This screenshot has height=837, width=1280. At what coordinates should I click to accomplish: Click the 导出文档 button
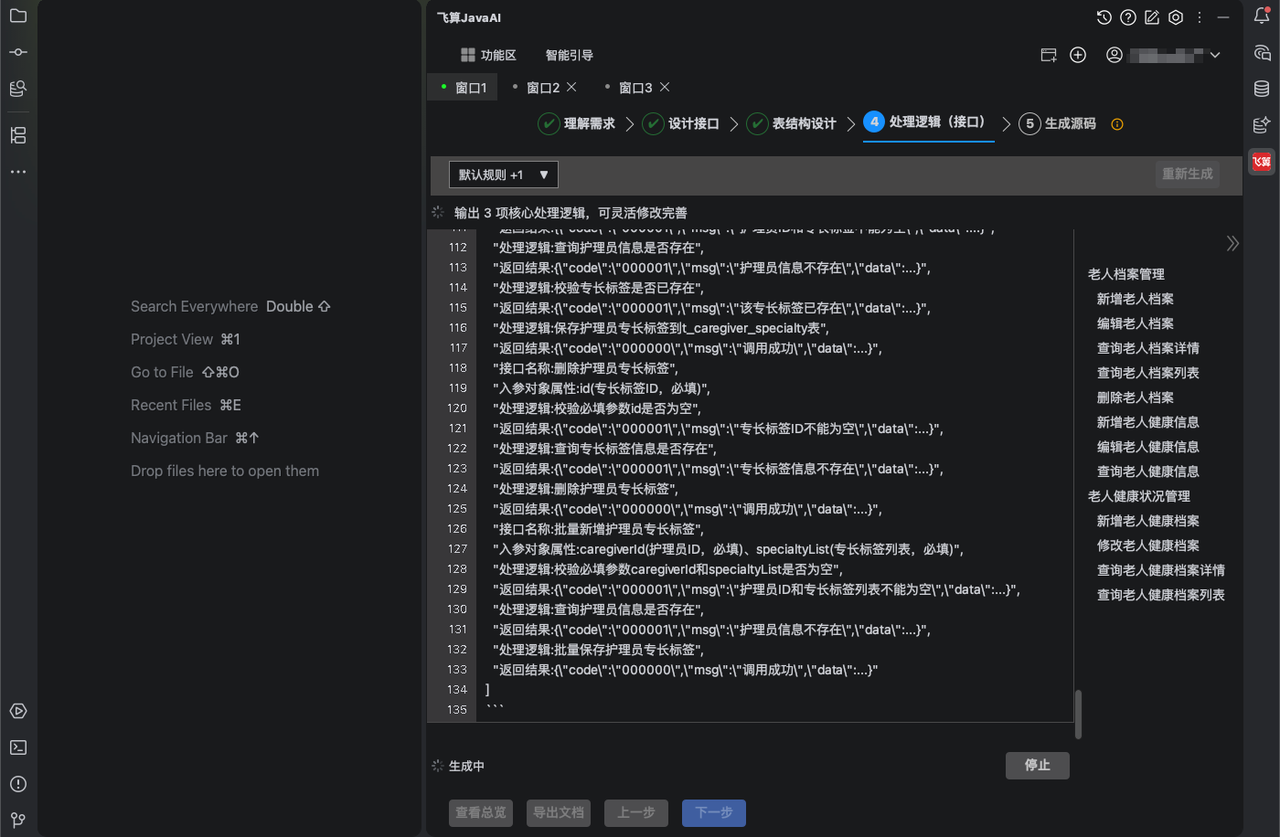point(558,813)
